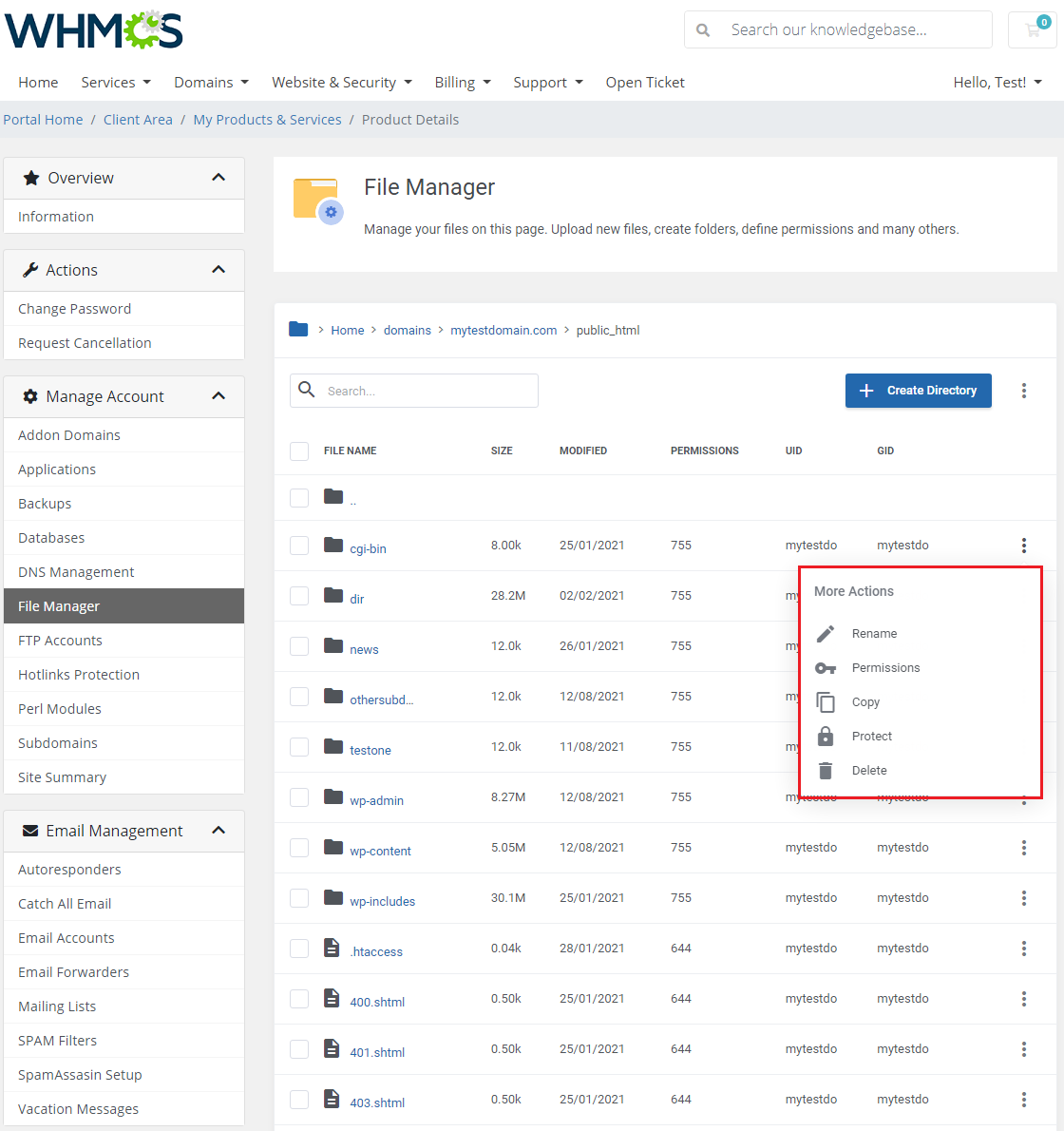Open the toolbar three-dot menu beside Create Directory
The image size is (1064, 1131).
(1024, 391)
